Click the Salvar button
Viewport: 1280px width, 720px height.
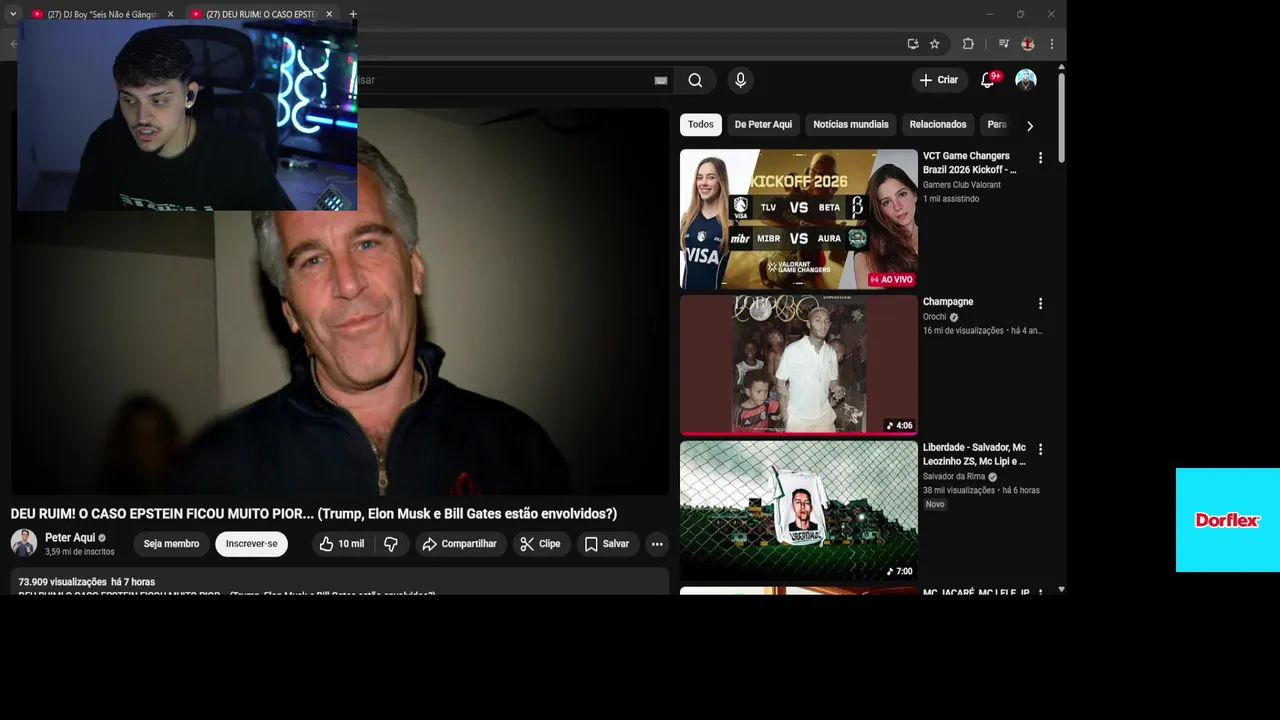click(607, 544)
